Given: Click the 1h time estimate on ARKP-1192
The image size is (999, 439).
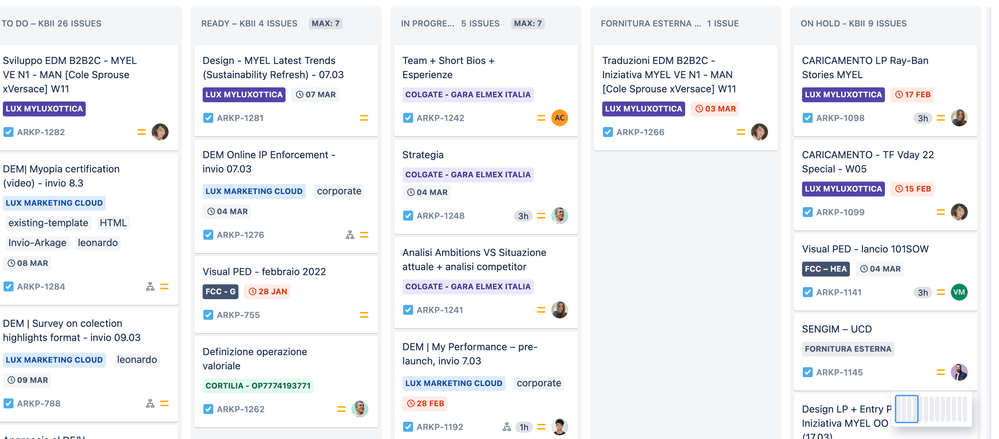Looking at the screenshot, I should coord(524,428).
